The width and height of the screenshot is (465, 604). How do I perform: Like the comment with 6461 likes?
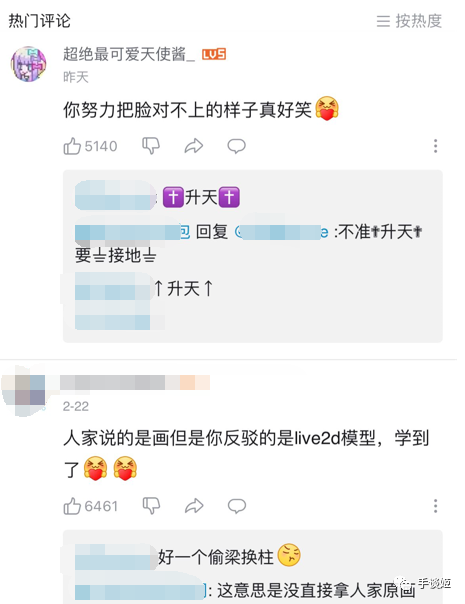[x=91, y=506]
